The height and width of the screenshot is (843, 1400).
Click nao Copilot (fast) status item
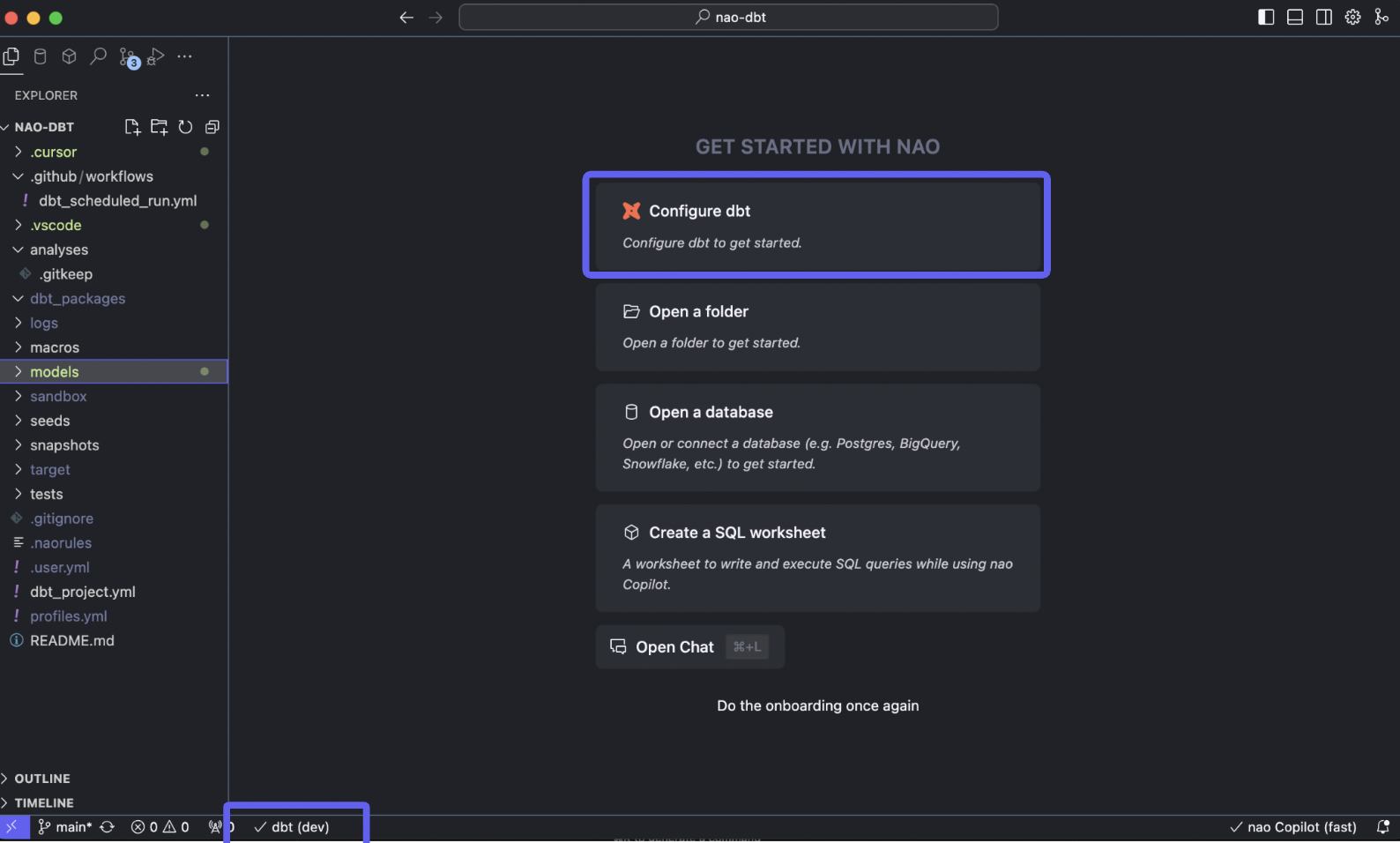1293,827
